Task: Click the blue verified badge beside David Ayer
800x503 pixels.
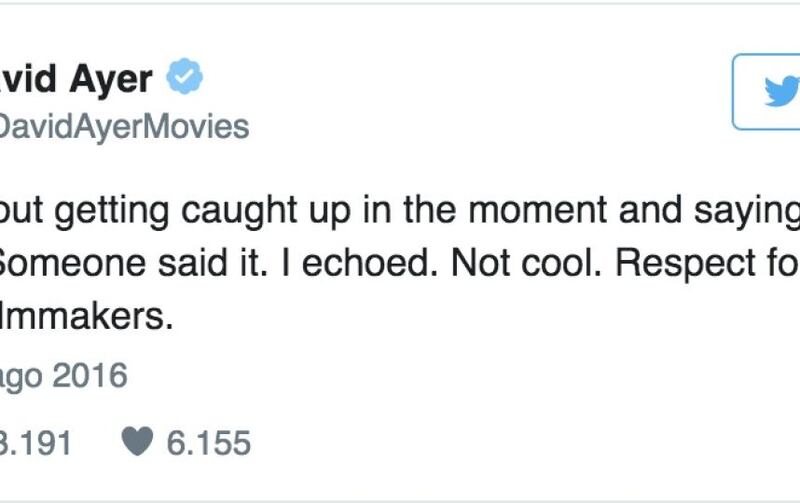Action: click(185, 76)
